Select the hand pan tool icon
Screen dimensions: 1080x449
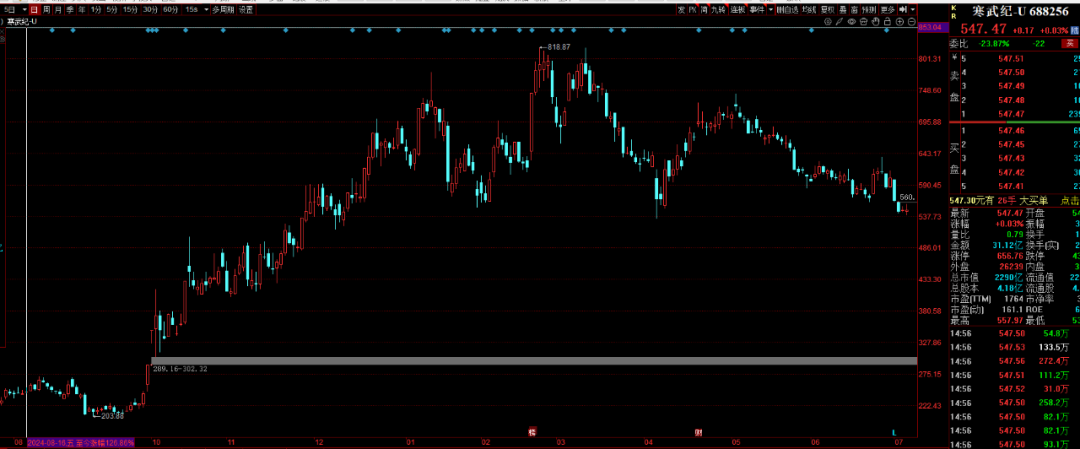tap(875, 22)
